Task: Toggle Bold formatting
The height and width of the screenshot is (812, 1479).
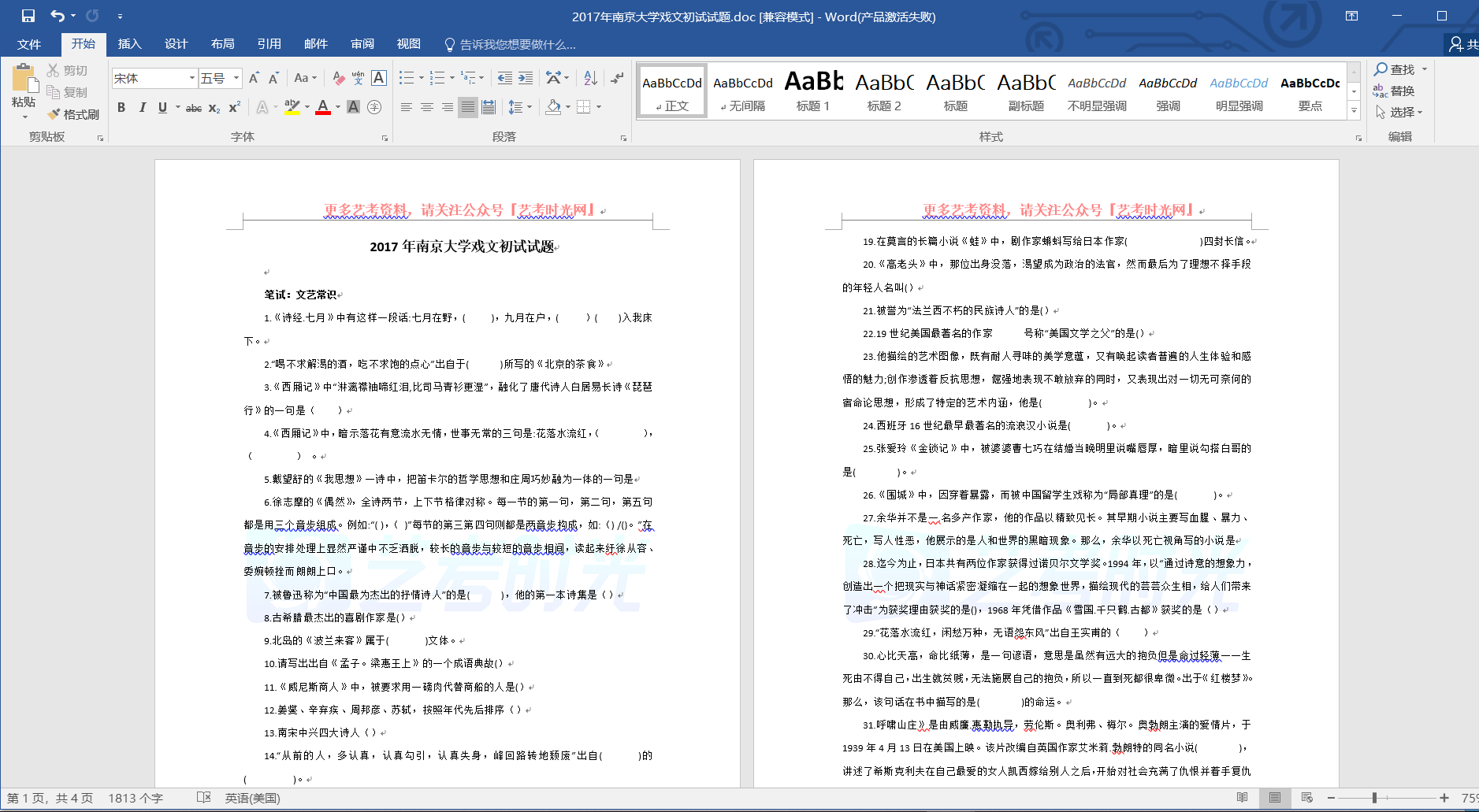Action: point(121,107)
